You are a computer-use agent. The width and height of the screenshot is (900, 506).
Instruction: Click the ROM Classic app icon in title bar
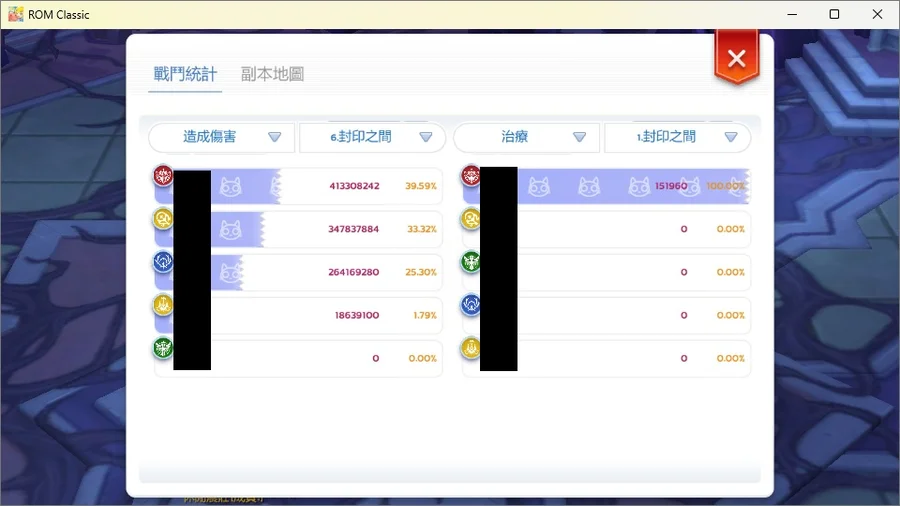coord(16,14)
